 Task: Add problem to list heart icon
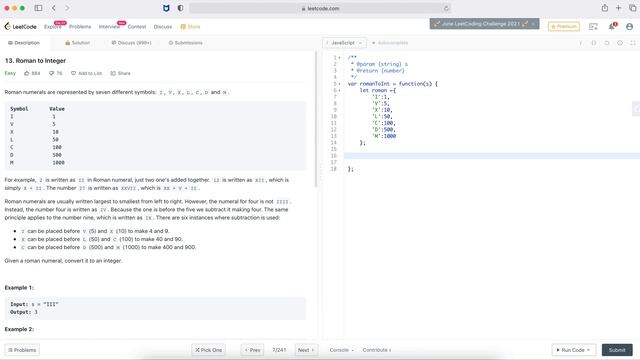[86, 73]
